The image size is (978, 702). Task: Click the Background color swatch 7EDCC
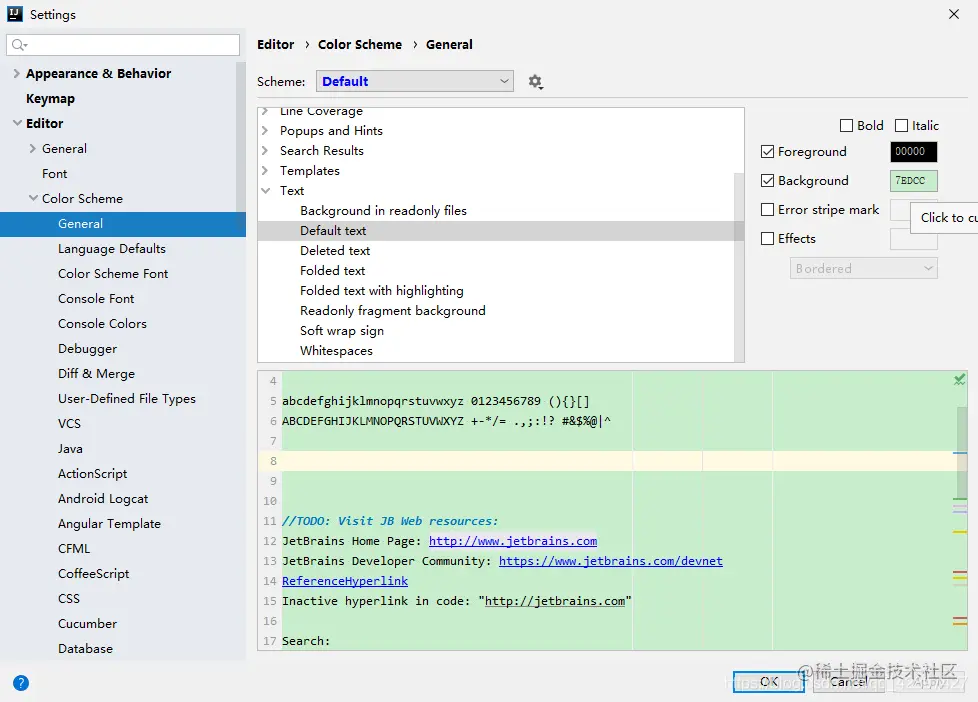click(913, 180)
